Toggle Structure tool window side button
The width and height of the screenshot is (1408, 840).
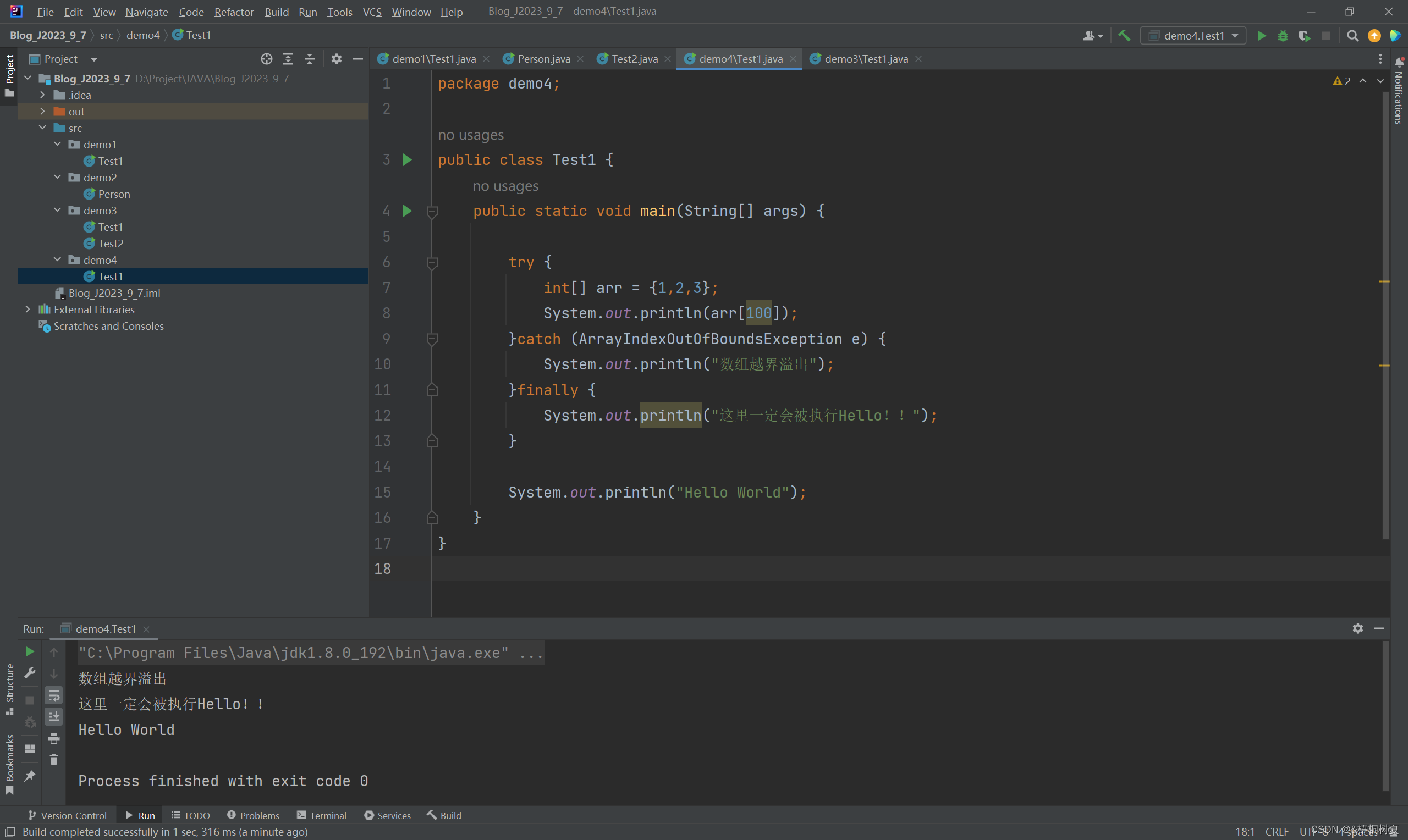(x=9, y=689)
